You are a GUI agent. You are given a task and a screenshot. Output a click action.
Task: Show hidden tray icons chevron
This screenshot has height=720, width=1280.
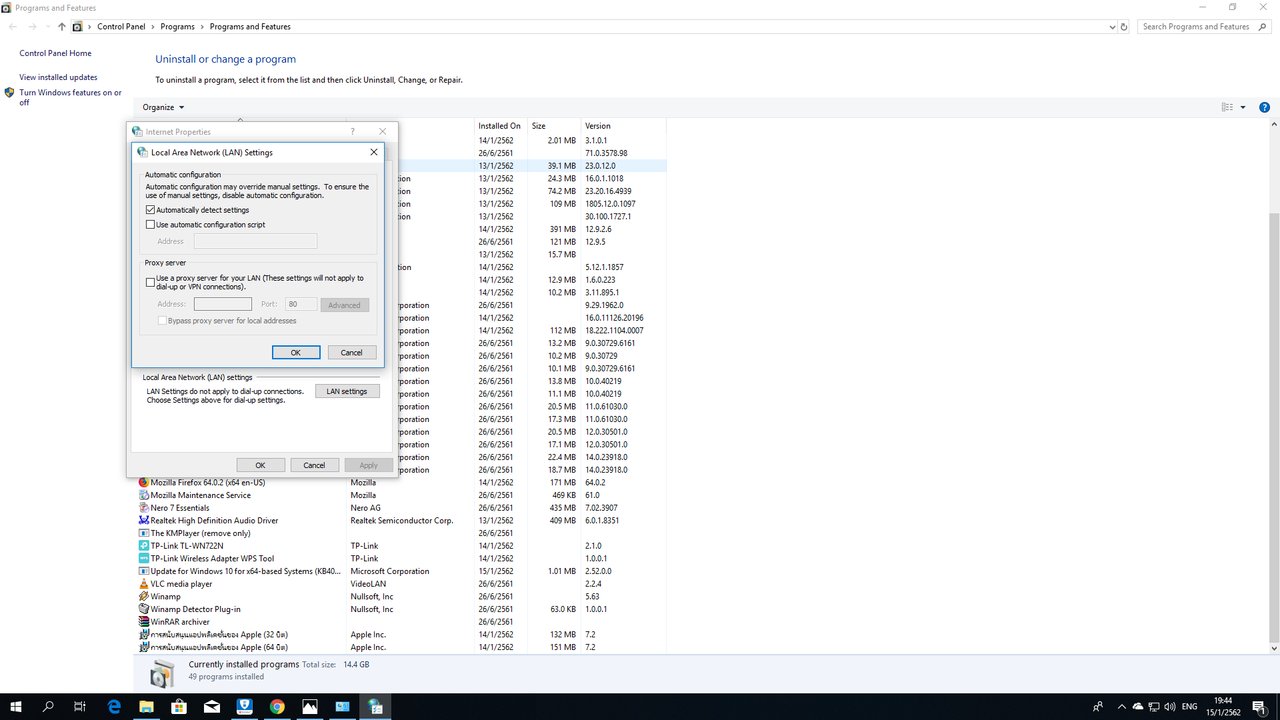1121,707
